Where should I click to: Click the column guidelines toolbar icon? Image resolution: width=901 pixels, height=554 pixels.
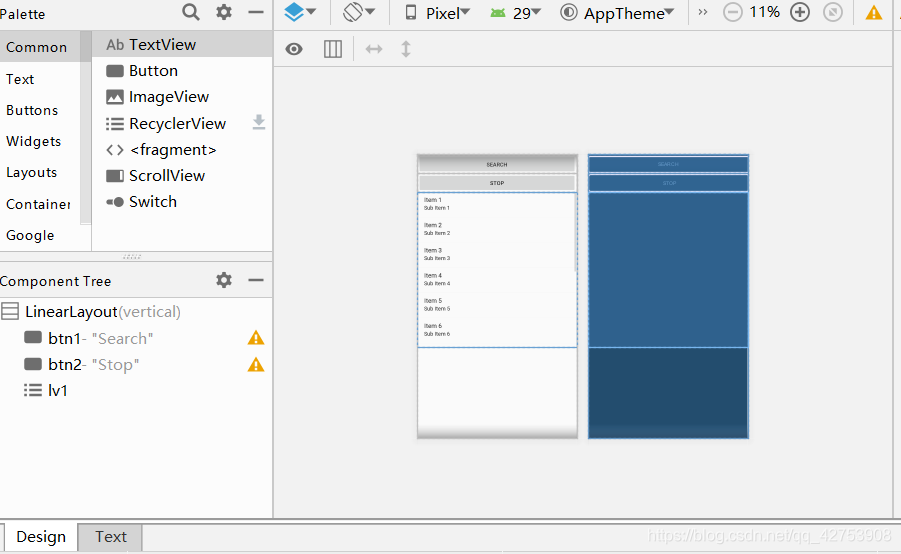[333, 49]
